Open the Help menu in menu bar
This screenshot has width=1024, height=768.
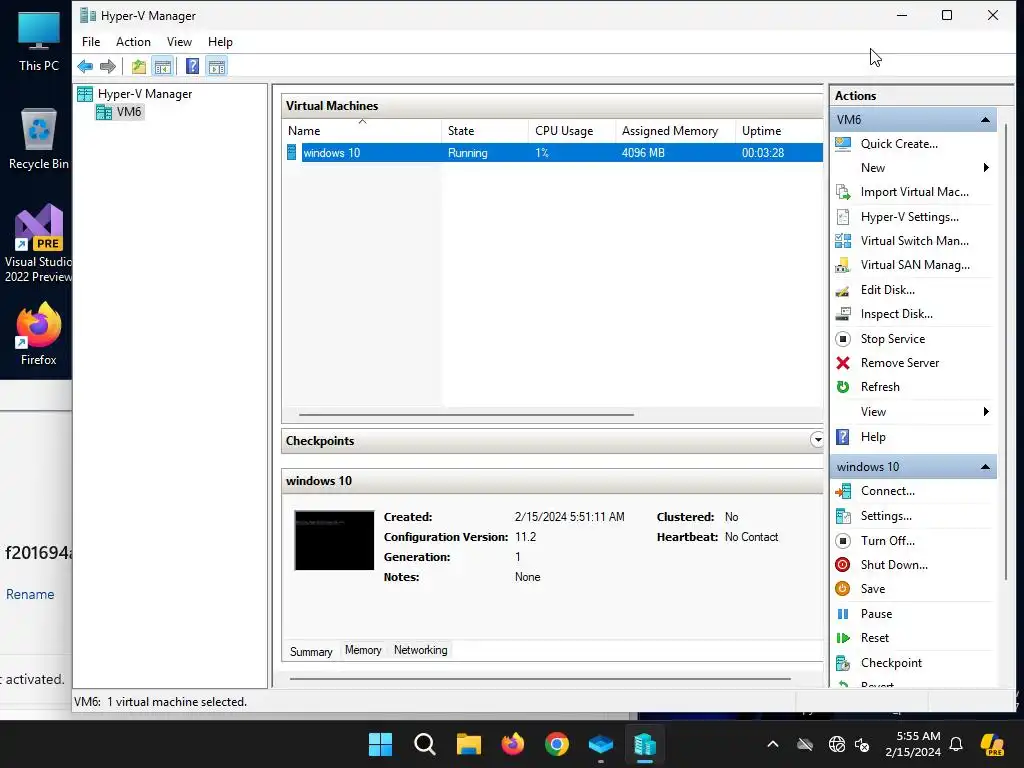coord(220,42)
